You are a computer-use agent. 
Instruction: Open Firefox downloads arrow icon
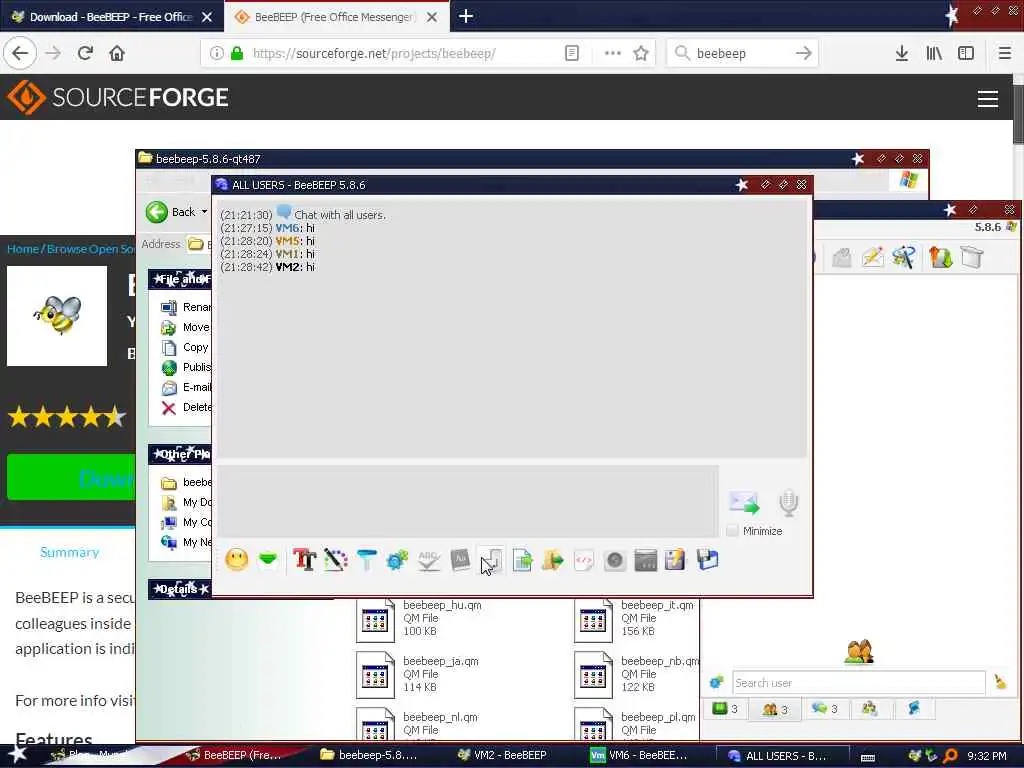coord(901,53)
